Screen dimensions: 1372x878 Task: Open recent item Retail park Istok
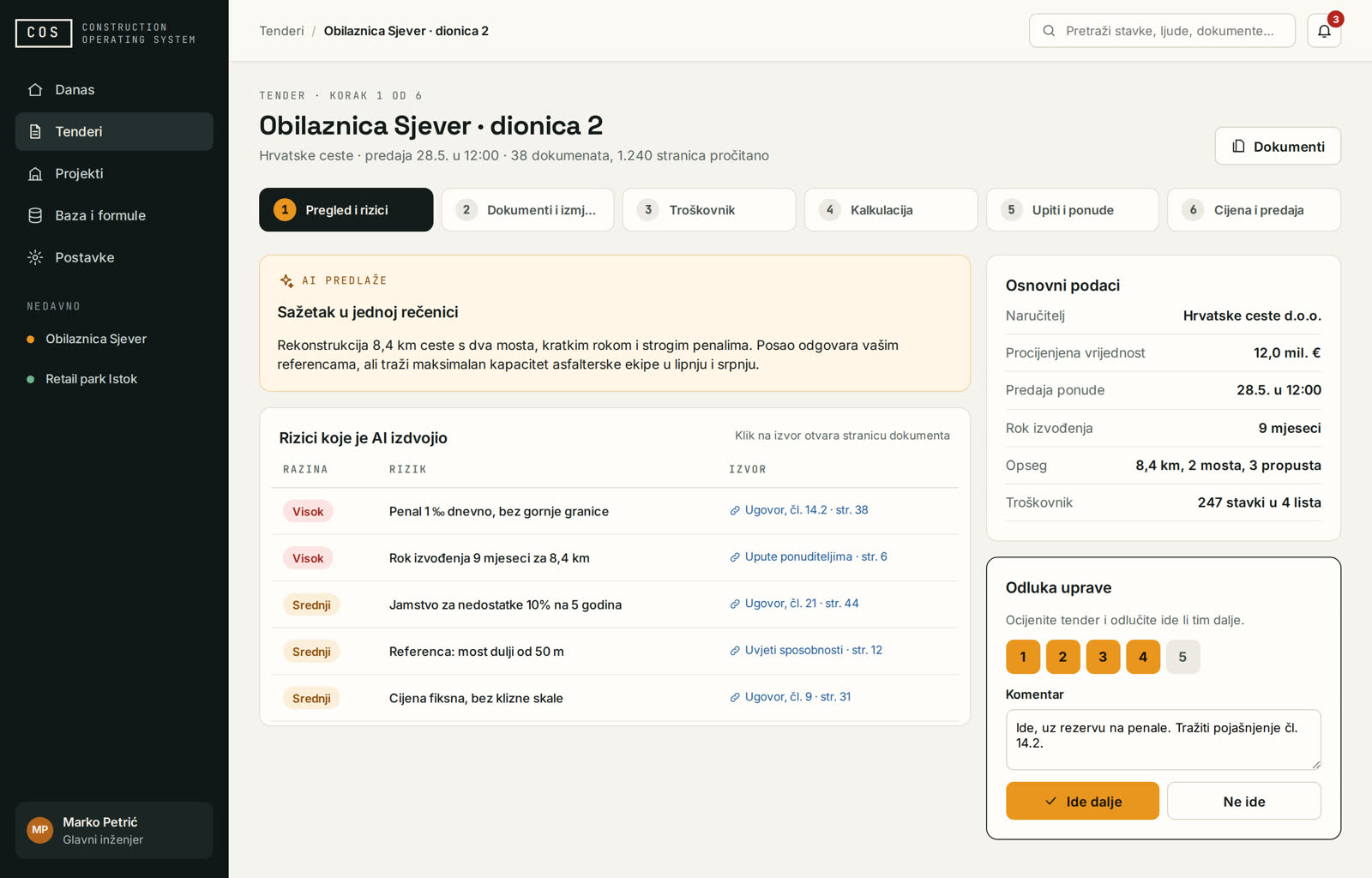[x=91, y=379]
